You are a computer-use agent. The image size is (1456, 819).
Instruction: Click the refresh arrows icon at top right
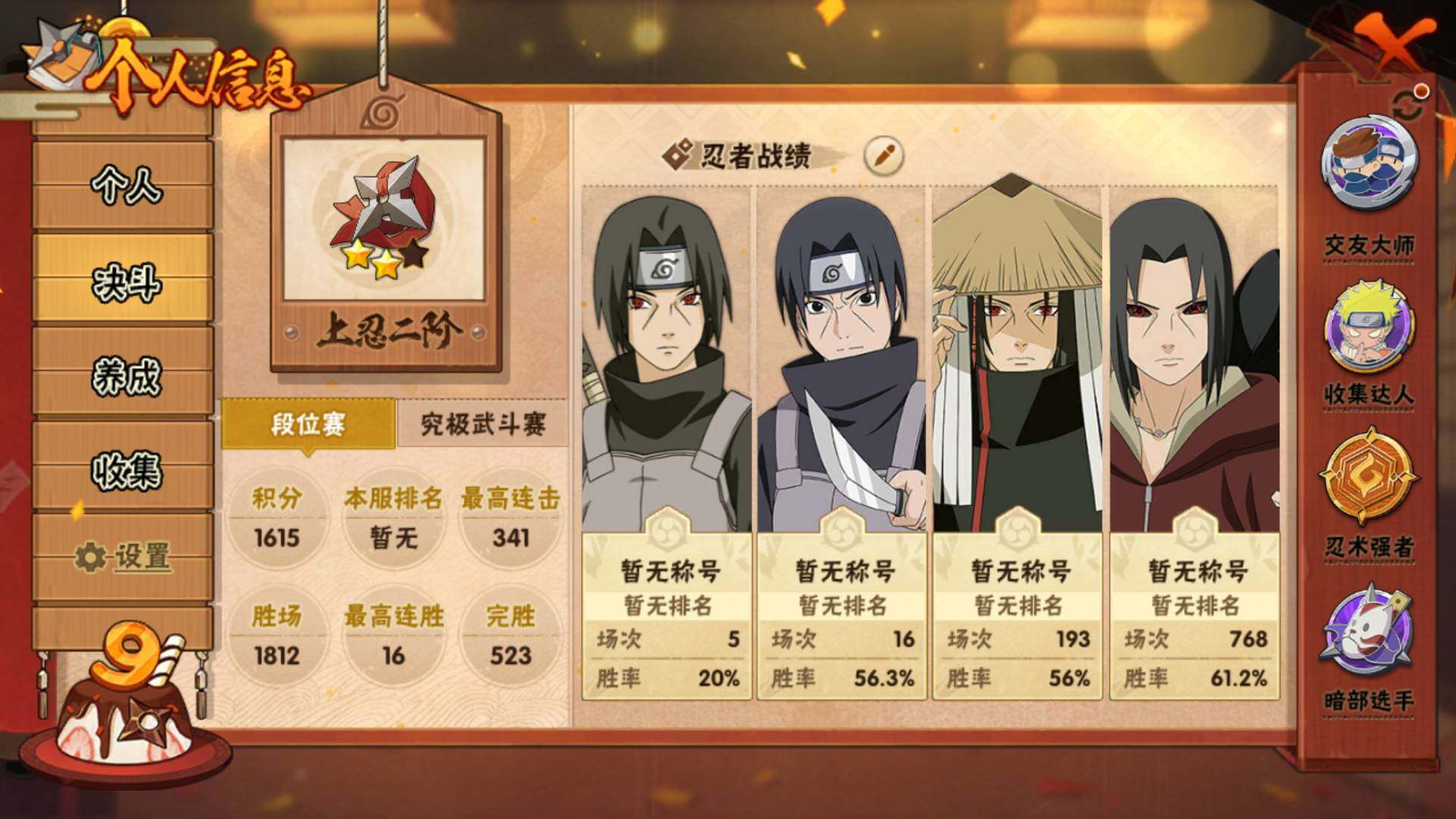[1408, 106]
